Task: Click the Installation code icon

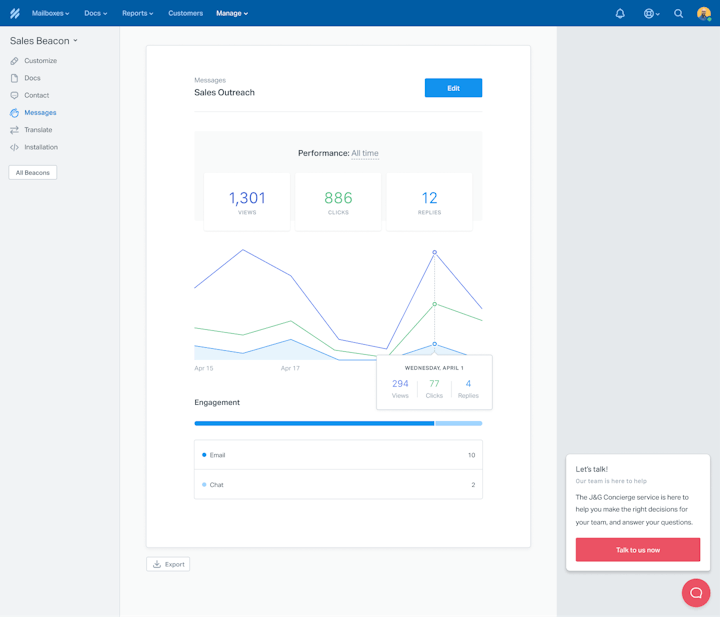Action: pyautogui.click(x=14, y=147)
